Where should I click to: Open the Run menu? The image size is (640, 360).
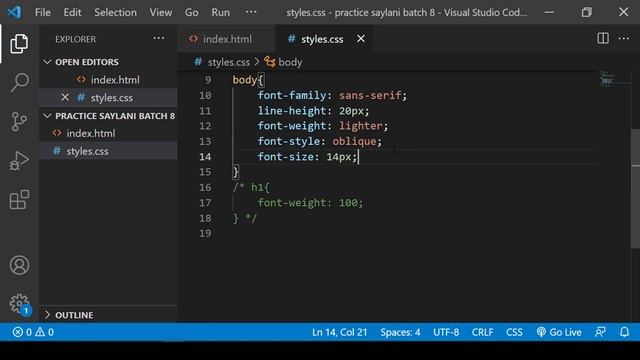(220, 12)
